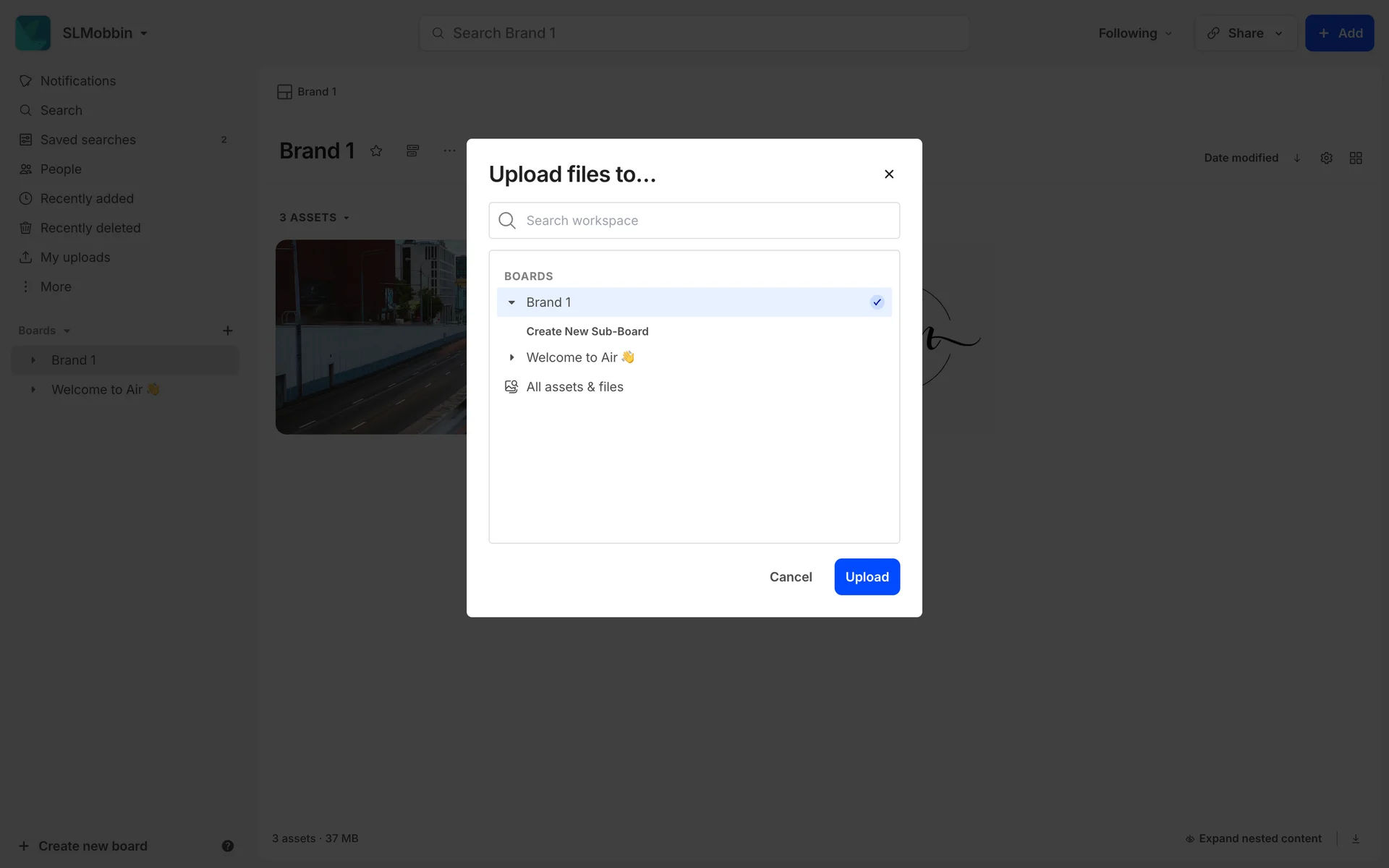
Task: Star the Brand 1 board as favorite
Action: (x=376, y=151)
